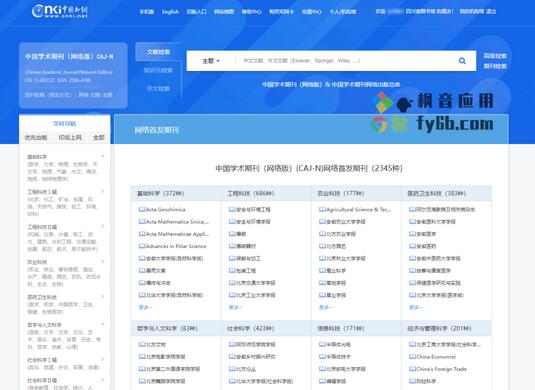Click the book icon beside 半导体光电
Image resolution: width=535 pixels, height=390 pixels.
coord(322,345)
